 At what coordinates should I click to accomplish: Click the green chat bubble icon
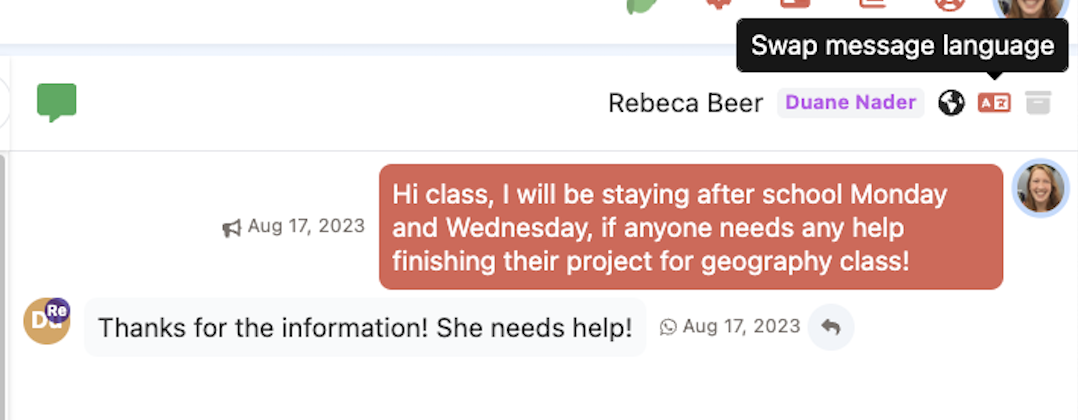(x=57, y=102)
